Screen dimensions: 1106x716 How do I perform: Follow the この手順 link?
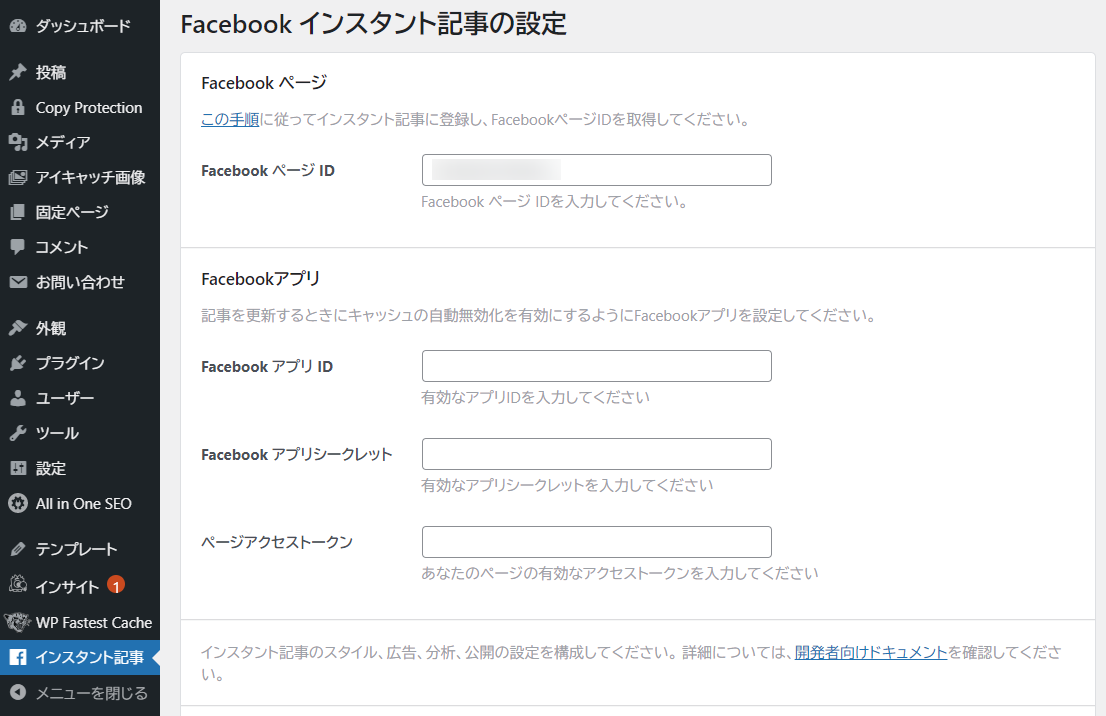(x=230, y=119)
